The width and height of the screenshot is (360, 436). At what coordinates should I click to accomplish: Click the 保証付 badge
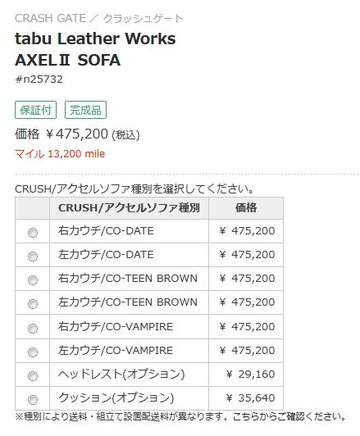coord(36,110)
